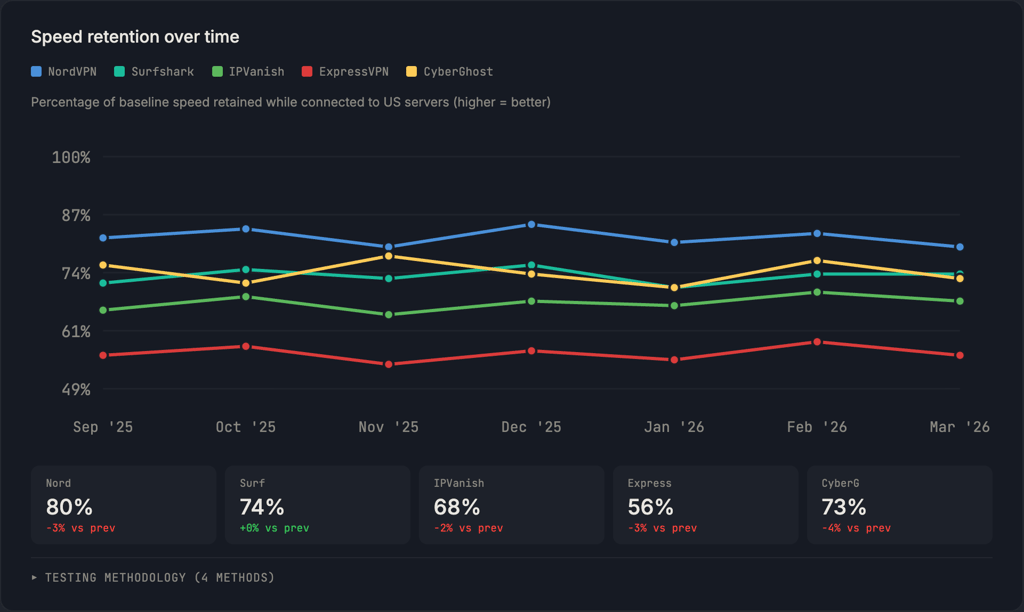This screenshot has width=1024, height=612.
Task: Select CyberGhost yellow point for Oct '25
Action: coord(246,283)
